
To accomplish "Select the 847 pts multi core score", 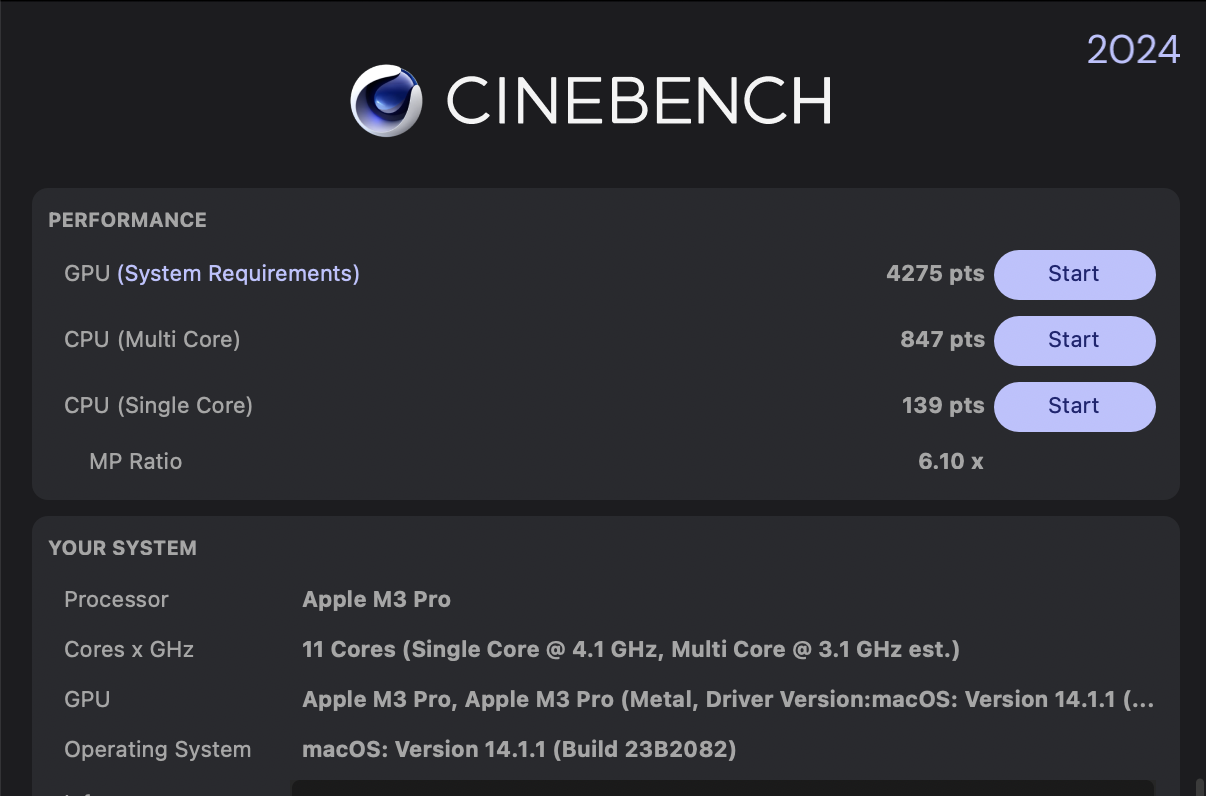I will 942,340.
